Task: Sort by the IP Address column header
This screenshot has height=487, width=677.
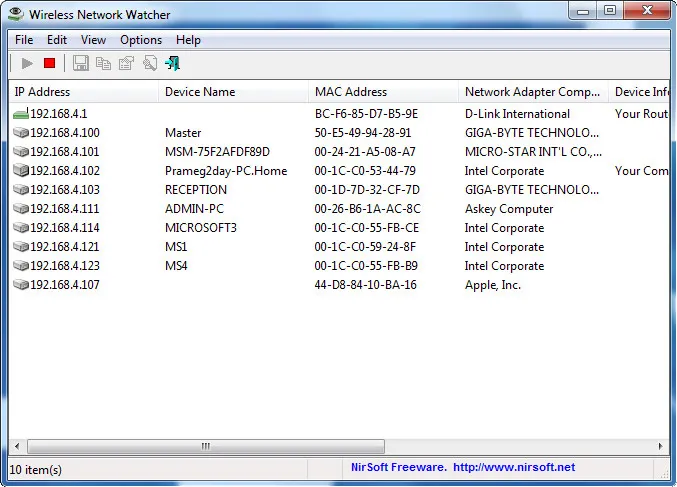Action: [x=84, y=92]
